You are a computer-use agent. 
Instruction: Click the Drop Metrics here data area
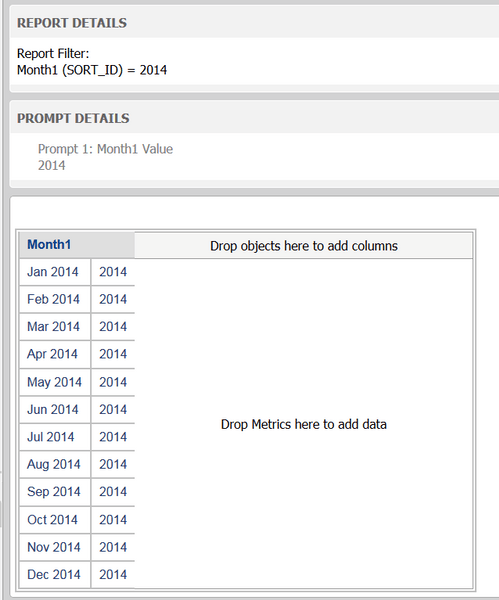click(x=304, y=424)
